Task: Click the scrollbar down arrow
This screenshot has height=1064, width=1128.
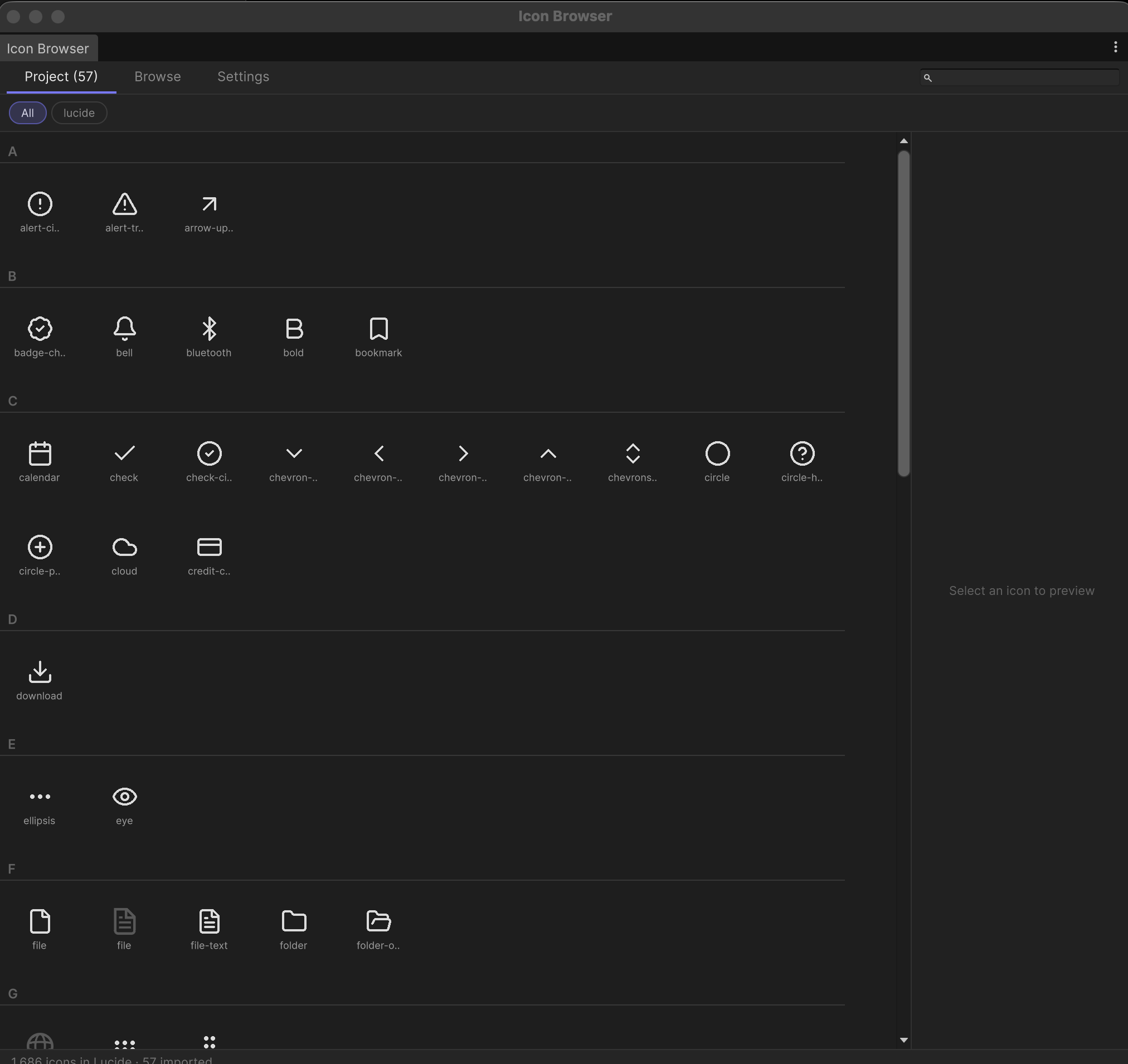Action: (904, 1040)
